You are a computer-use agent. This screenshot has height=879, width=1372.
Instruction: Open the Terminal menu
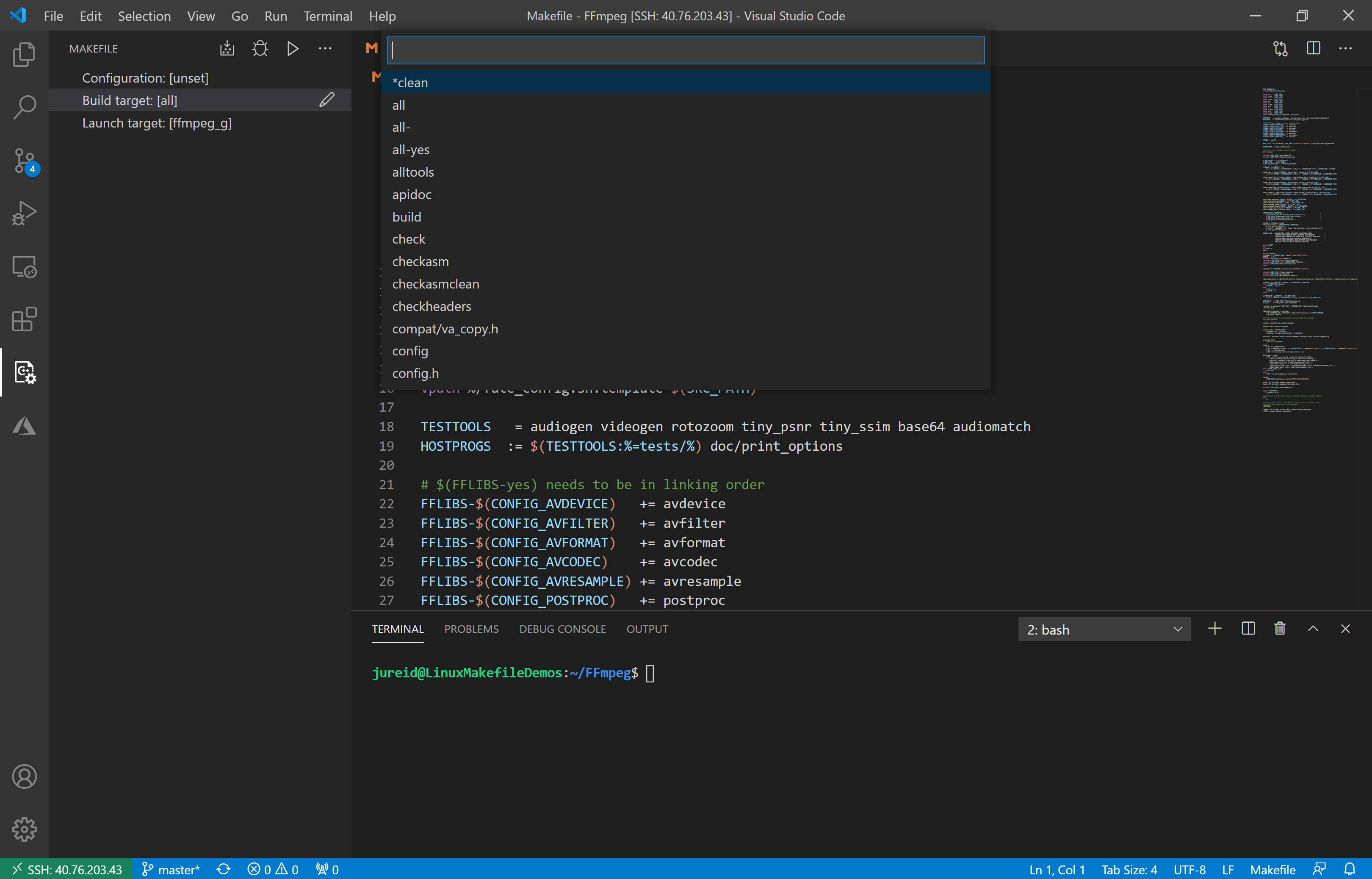[x=327, y=16]
